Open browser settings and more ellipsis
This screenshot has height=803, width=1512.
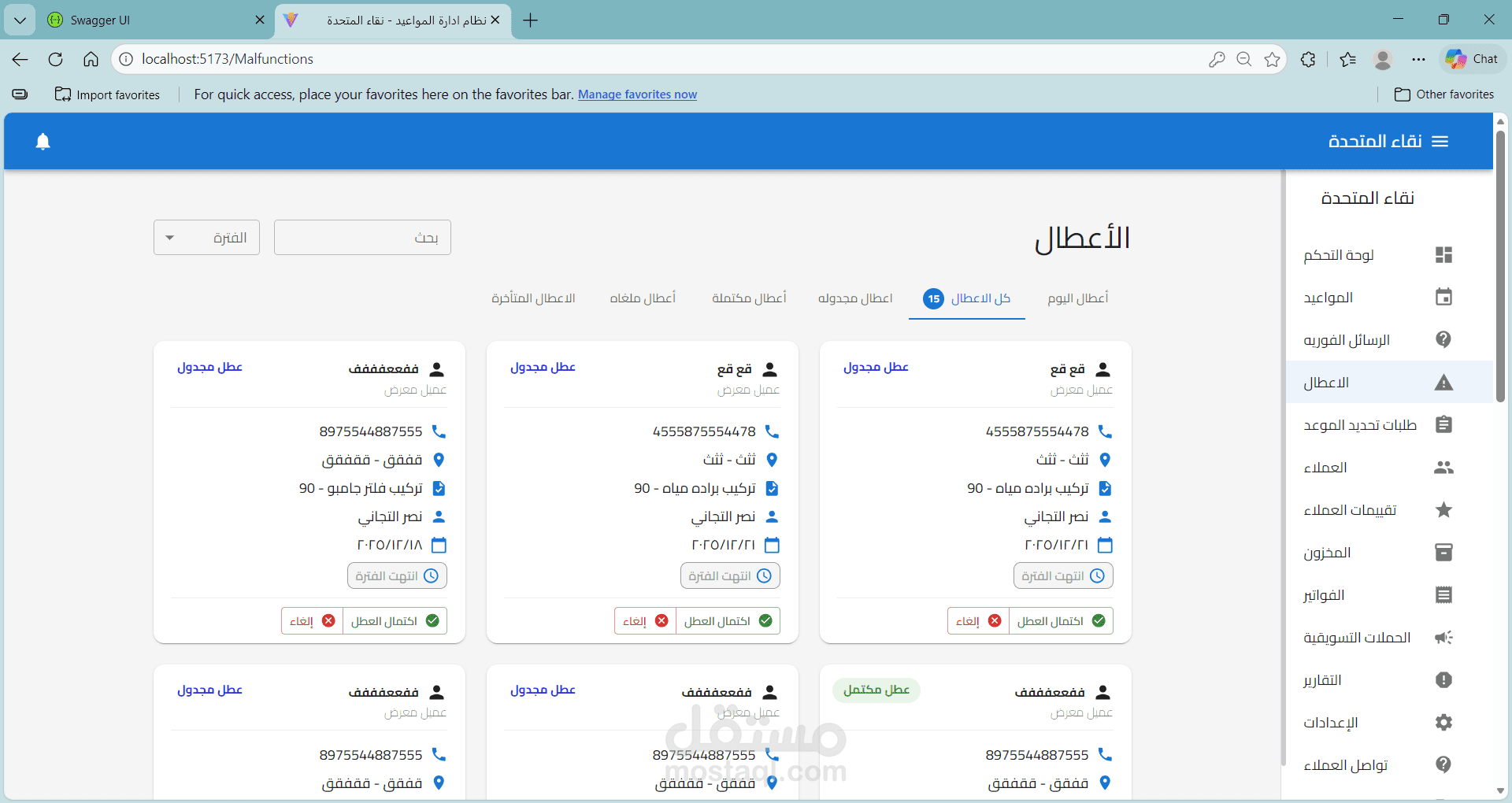[x=1418, y=59]
